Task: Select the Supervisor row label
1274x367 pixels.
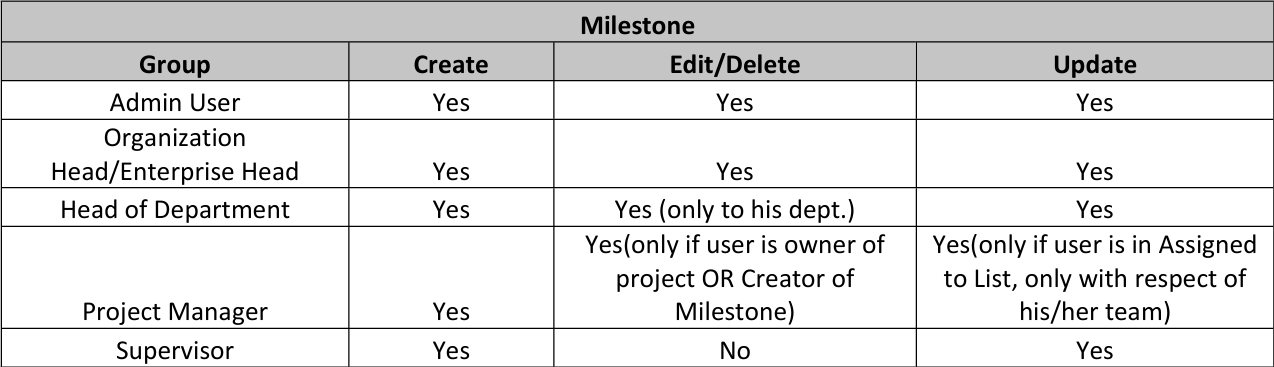Action: coord(175,350)
